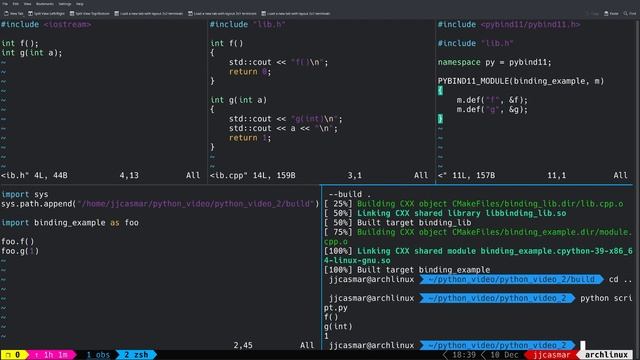Click the highlighted opening brace in module
The width and height of the screenshot is (640, 360).
pos(440,91)
